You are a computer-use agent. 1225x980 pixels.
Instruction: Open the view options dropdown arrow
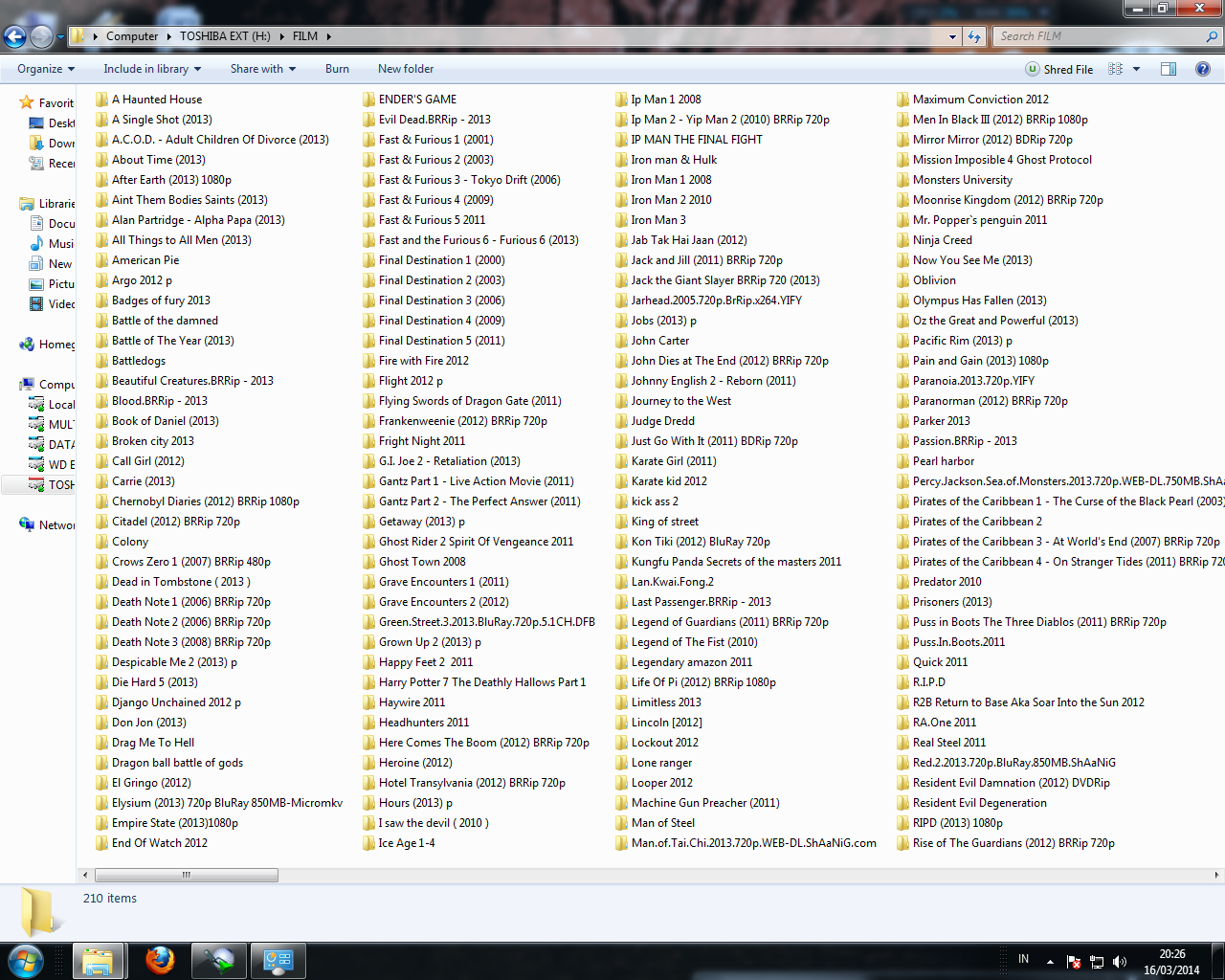1136,69
